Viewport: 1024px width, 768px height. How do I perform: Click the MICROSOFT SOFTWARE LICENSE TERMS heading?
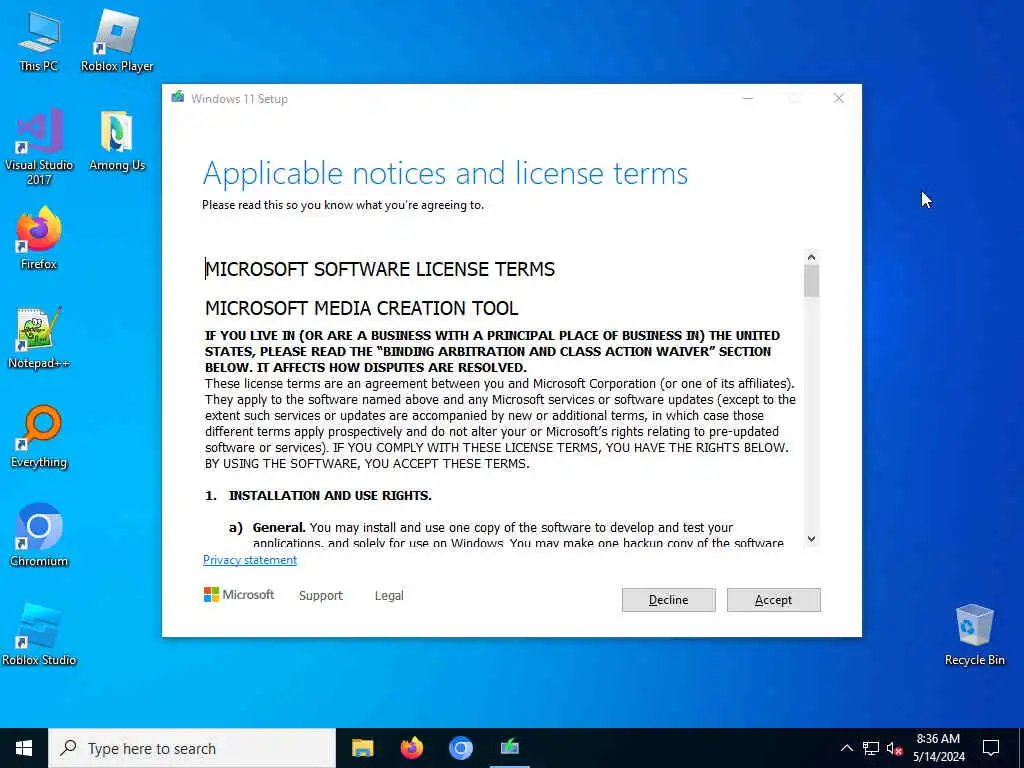click(x=380, y=269)
